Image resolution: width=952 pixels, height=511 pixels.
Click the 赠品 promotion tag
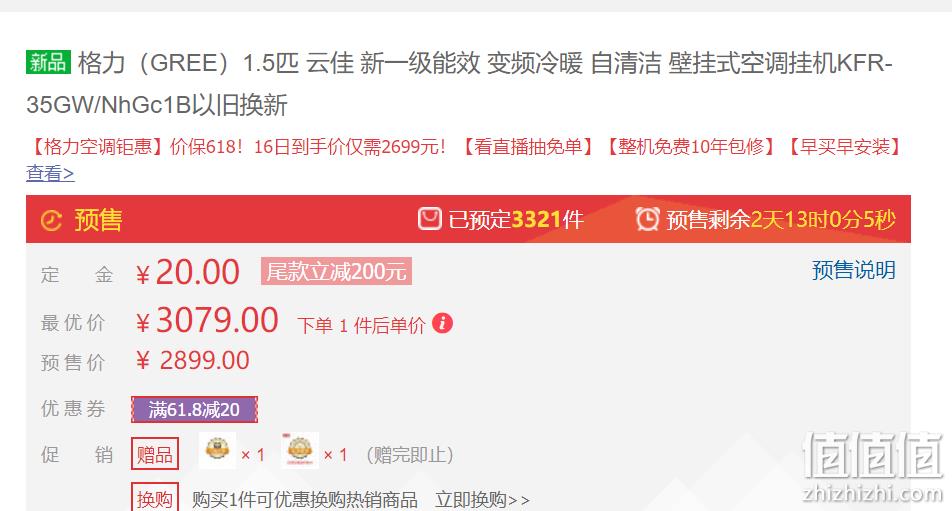coord(155,454)
